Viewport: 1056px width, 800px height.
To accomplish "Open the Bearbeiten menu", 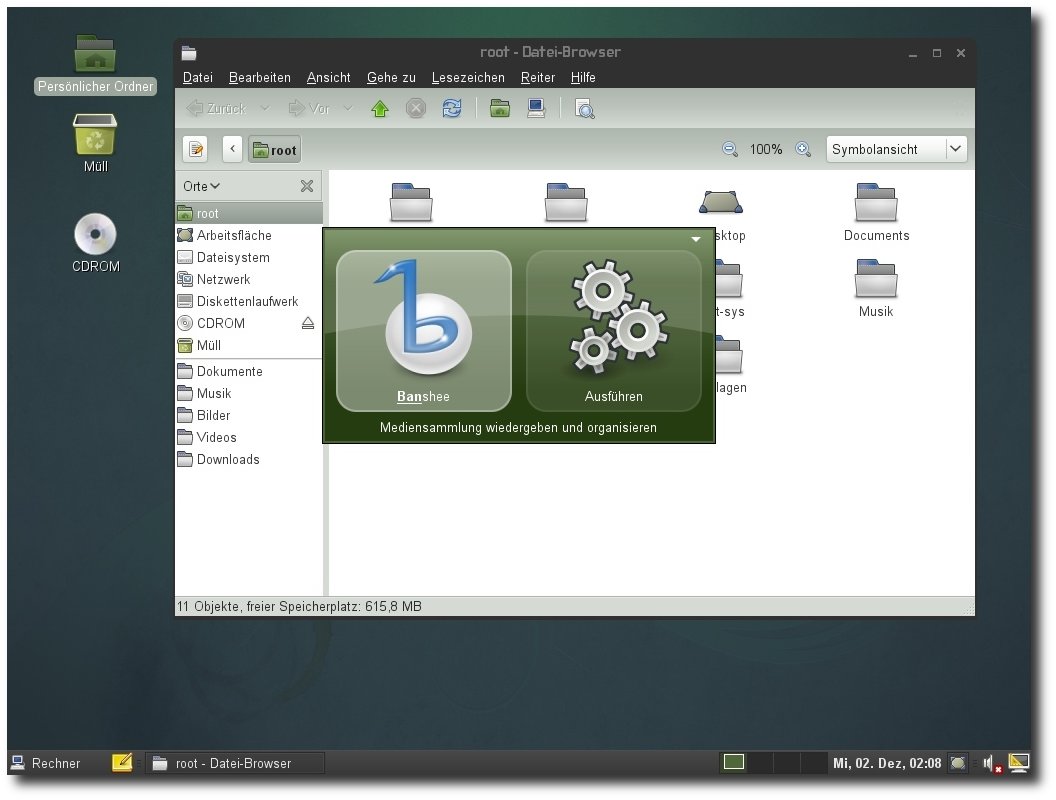I will tap(259, 77).
